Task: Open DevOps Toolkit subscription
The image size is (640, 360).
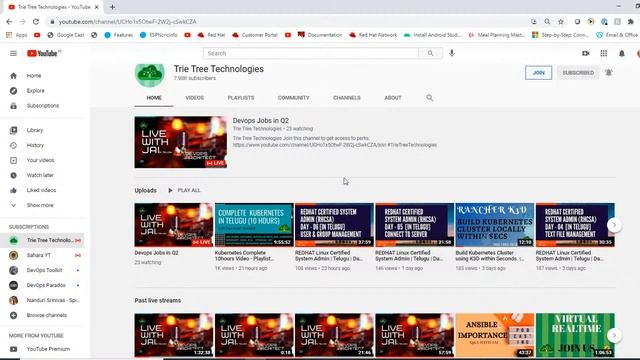Action: (x=45, y=270)
